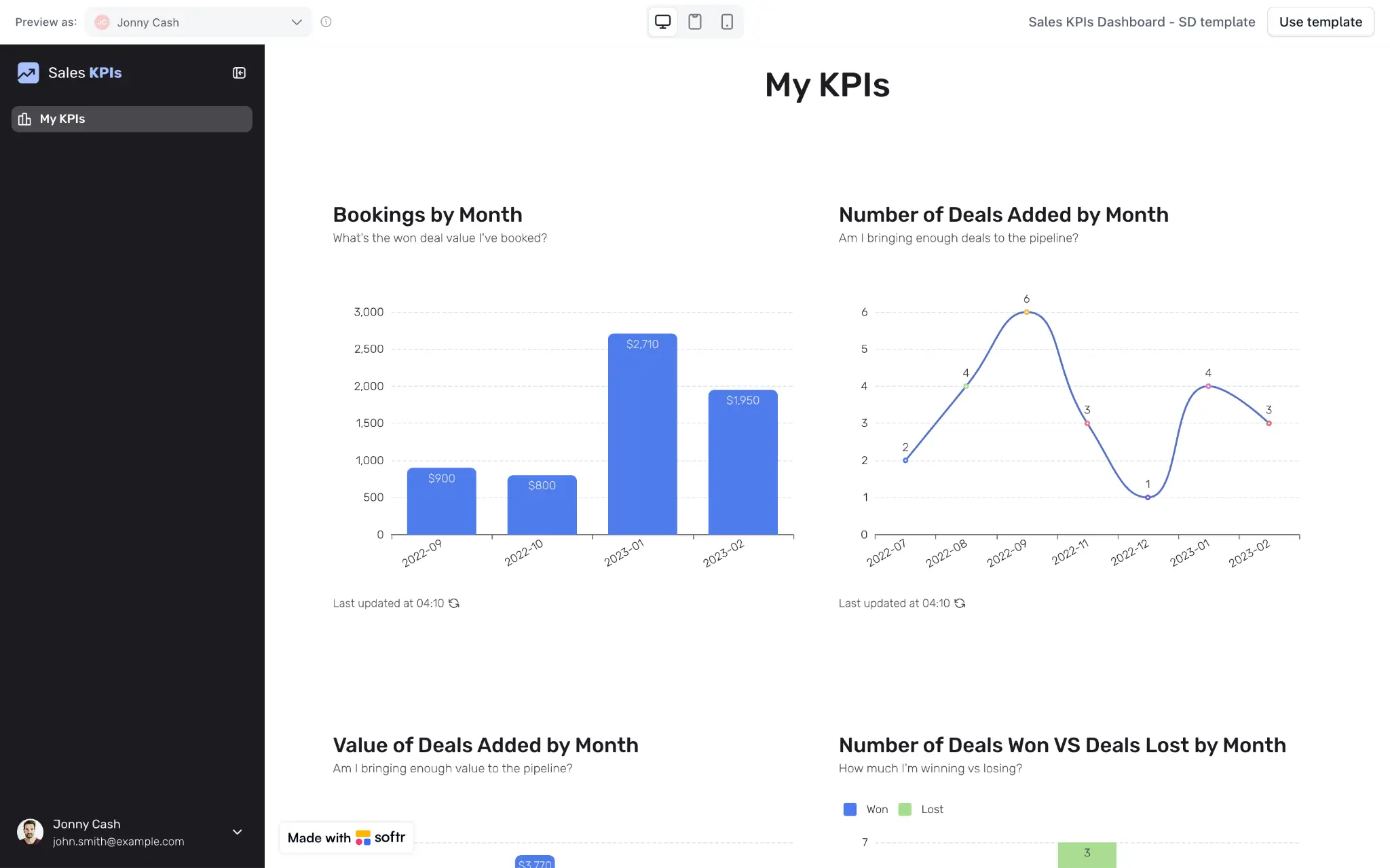Click the Value of Deals Added by Month heading

pyautogui.click(x=485, y=745)
